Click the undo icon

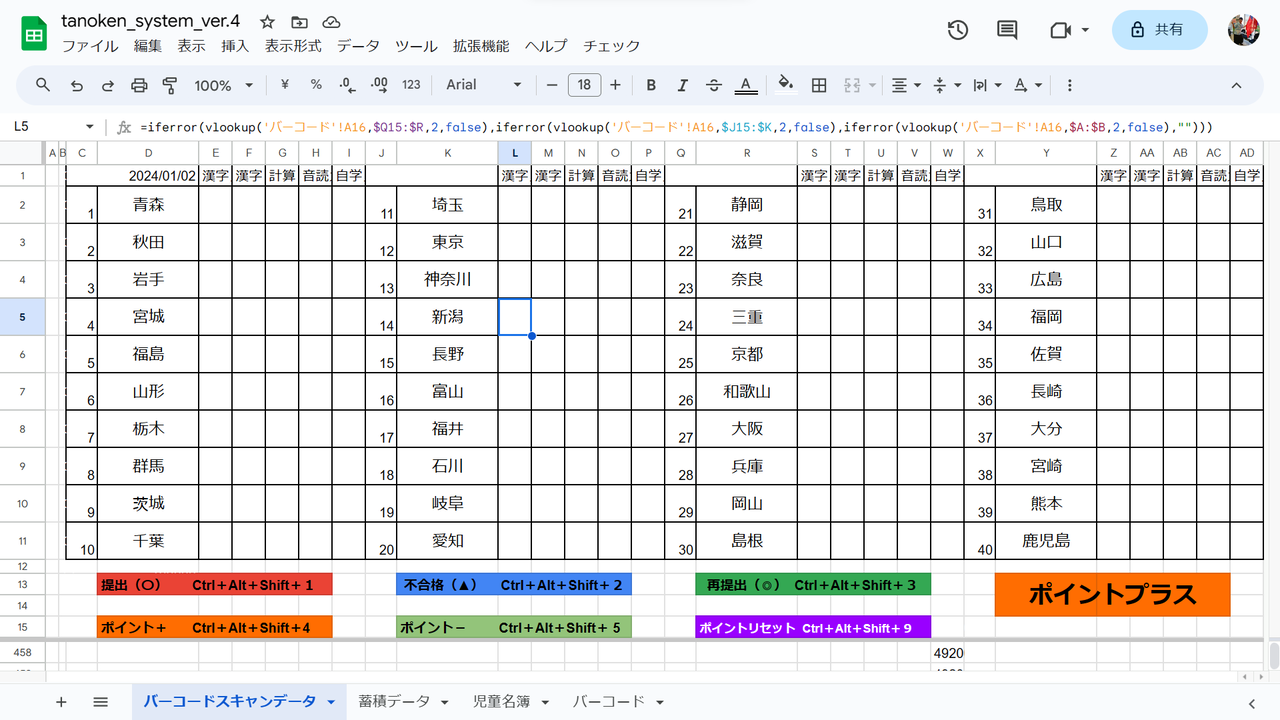coord(75,85)
